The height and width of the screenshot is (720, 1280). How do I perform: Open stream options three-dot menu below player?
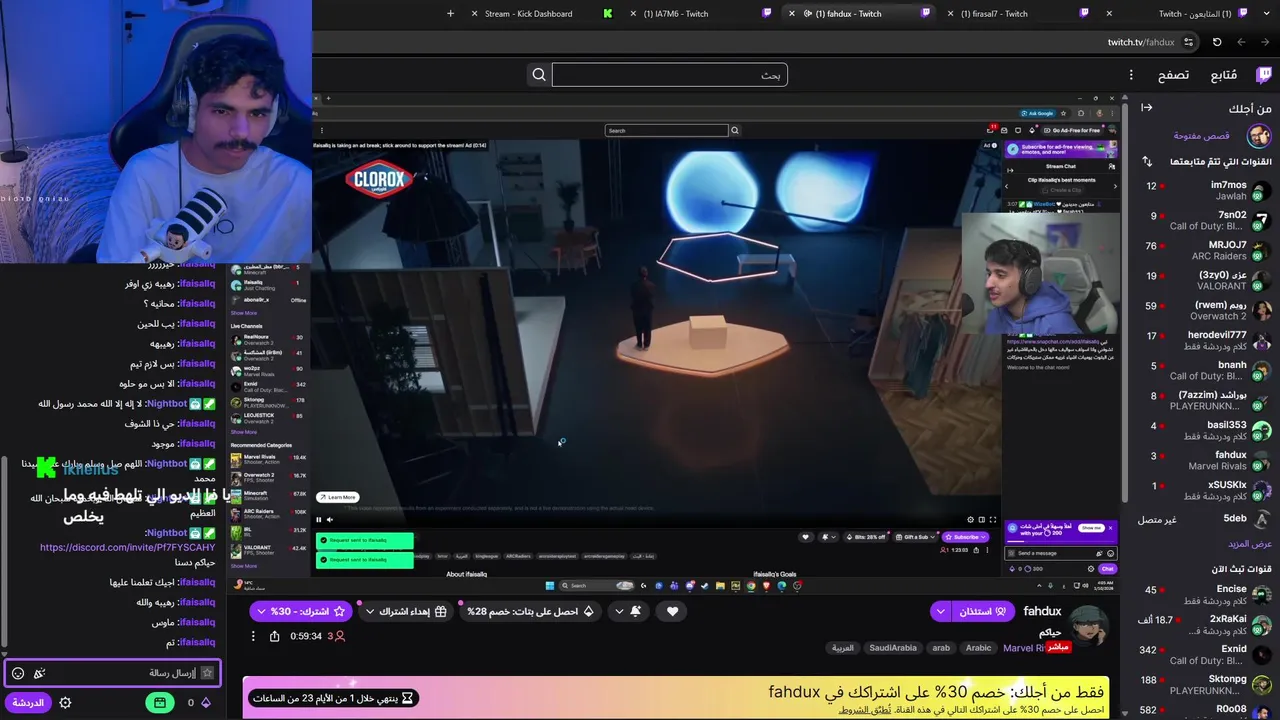click(253, 636)
